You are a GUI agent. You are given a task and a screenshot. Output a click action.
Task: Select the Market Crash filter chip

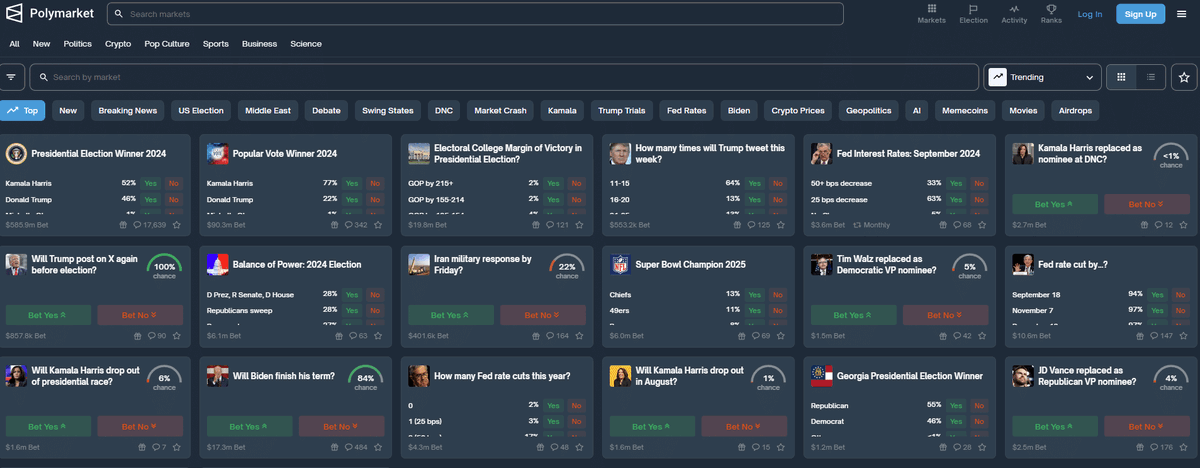pos(500,110)
